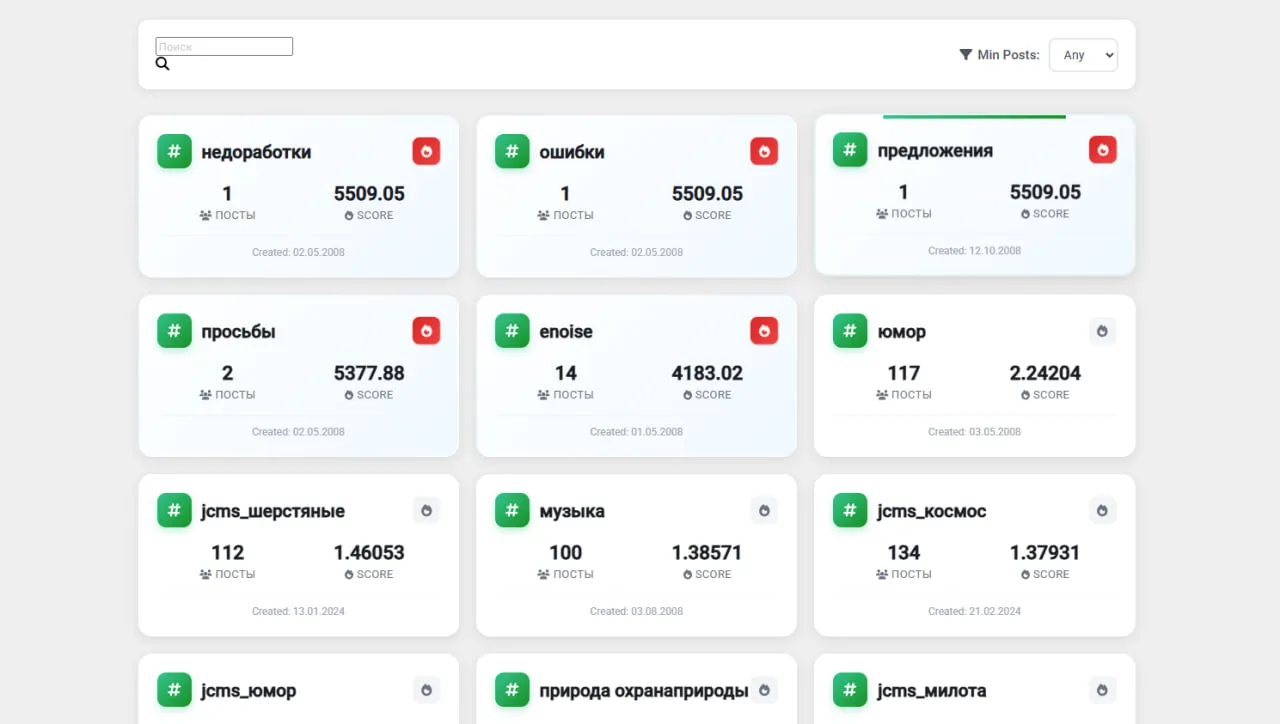Open the enoise tag title

coord(566,332)
